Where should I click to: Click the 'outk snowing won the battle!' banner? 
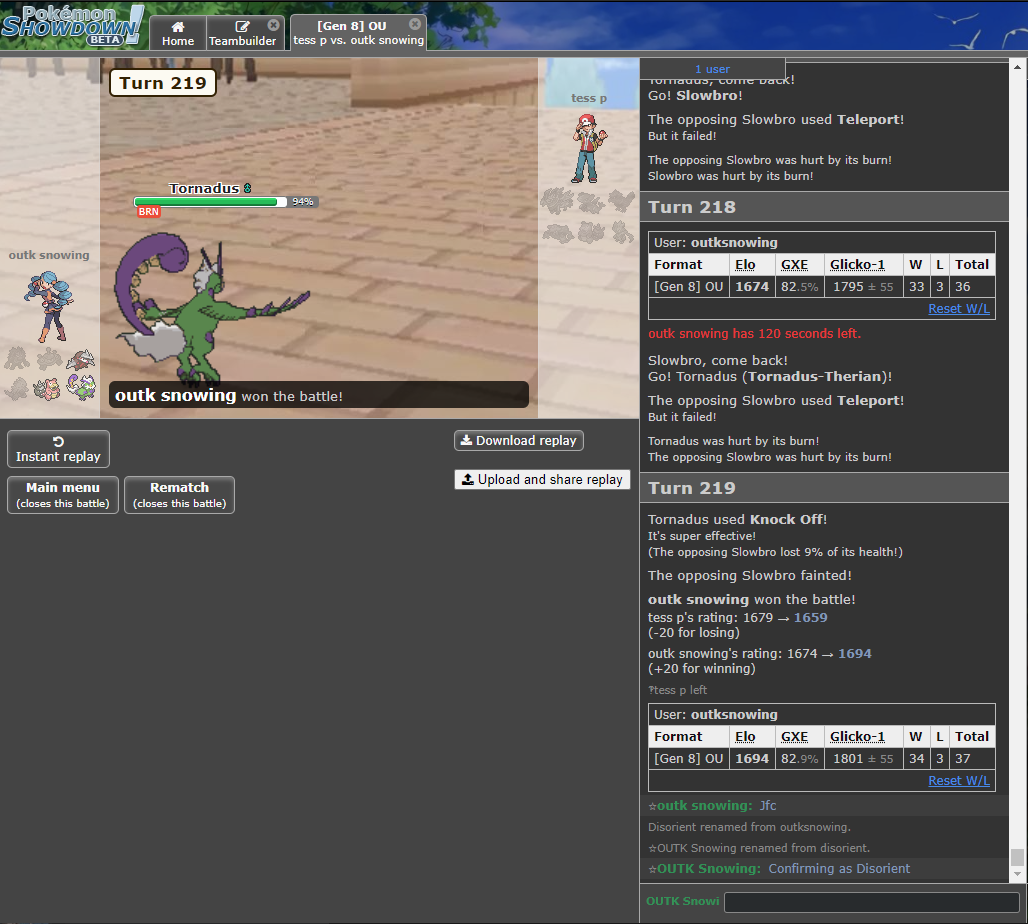coord(319,395)
